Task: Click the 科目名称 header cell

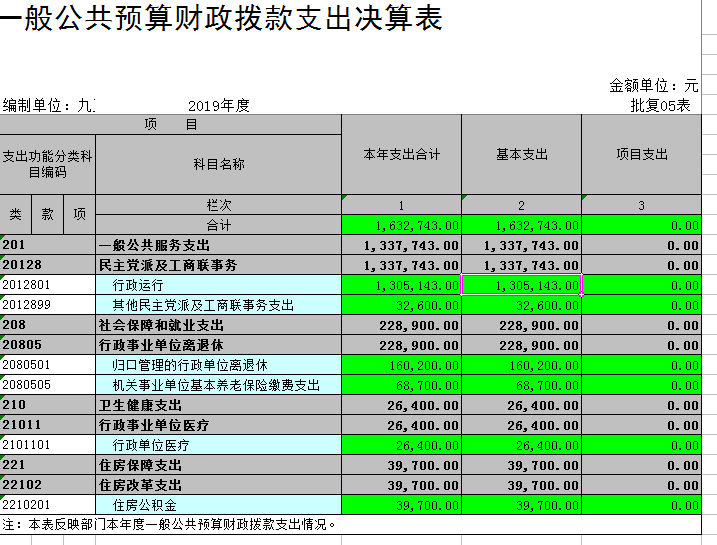Action: [218, 164]
